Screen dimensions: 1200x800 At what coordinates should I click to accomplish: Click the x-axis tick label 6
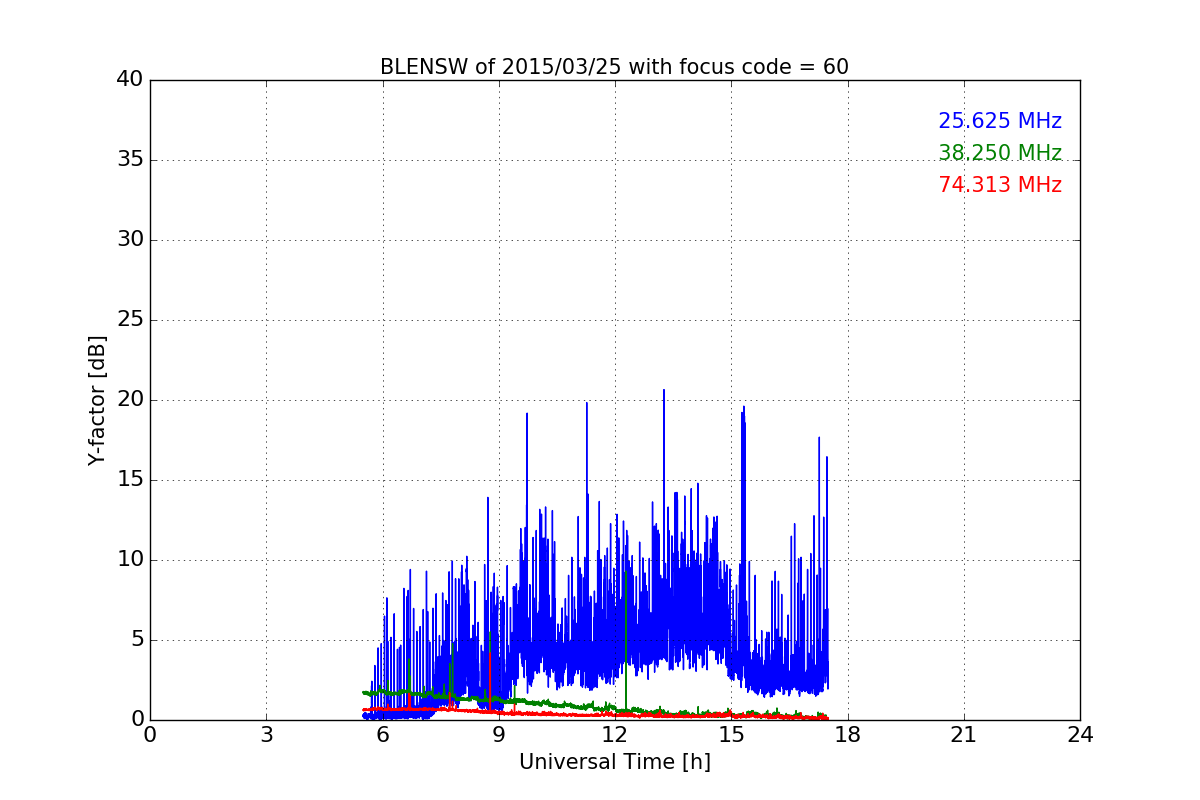383,734
